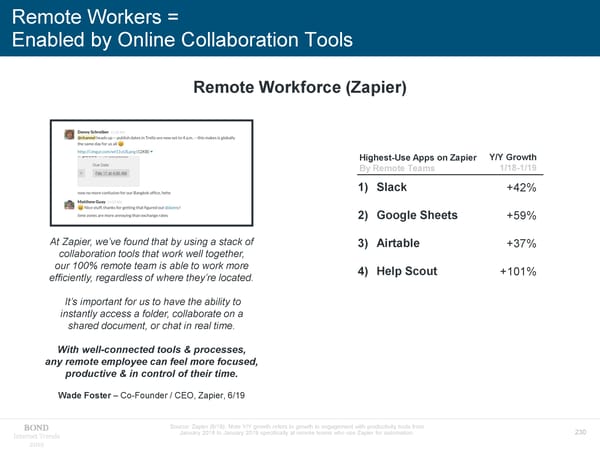This screenshot has height=450, width=600.
Task: Select the Airtable entry in the list
Action: pyautogui.click(x=399, y=244)
